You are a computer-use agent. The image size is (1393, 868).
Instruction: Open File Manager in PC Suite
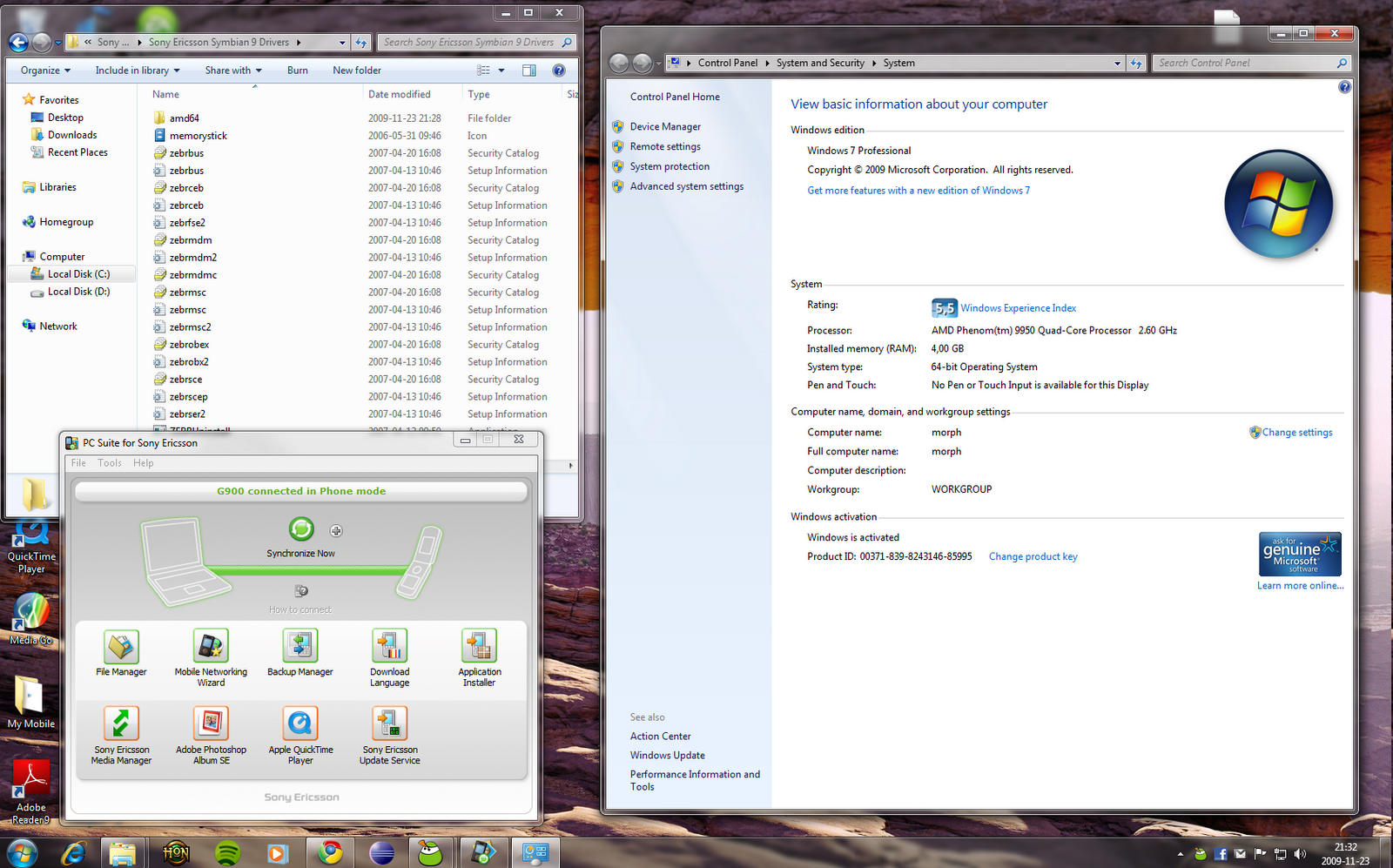(x=121, y=646)
